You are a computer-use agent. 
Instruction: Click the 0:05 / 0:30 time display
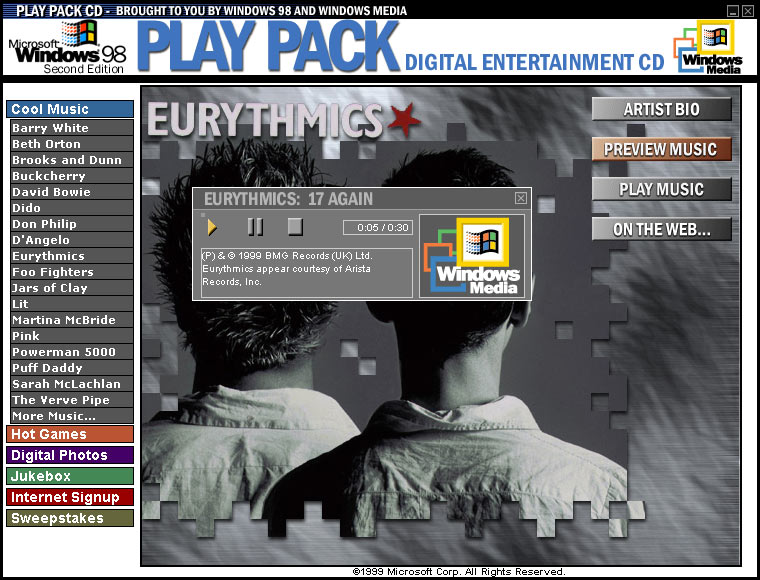point(378,227)
